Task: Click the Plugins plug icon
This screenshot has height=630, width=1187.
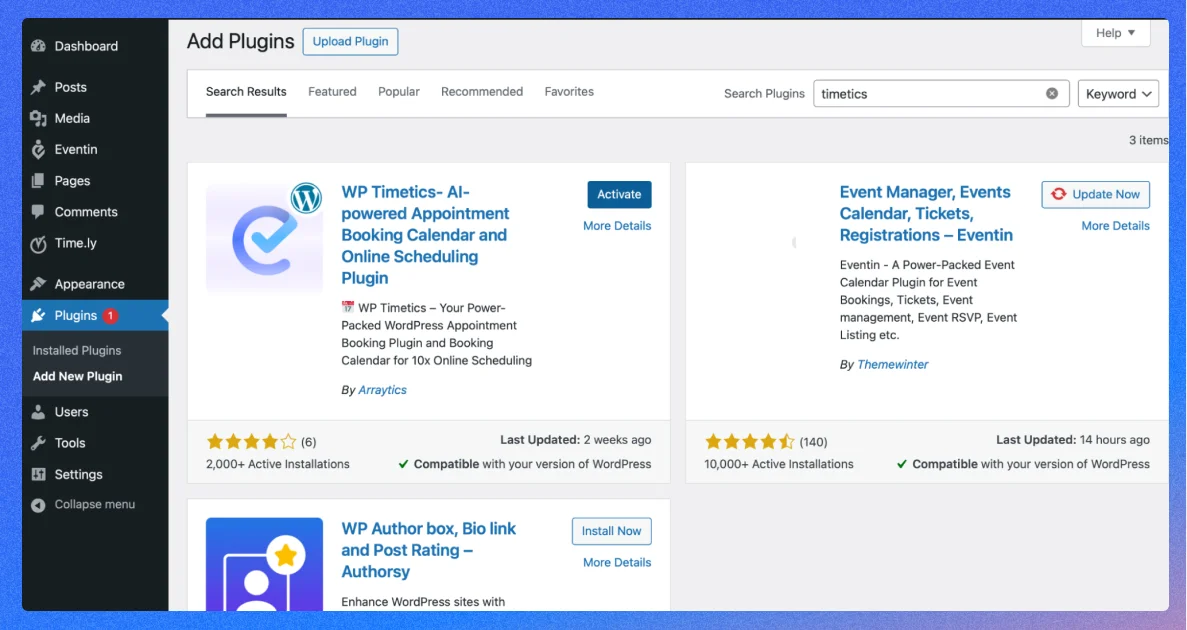Action: click(39, 316)
